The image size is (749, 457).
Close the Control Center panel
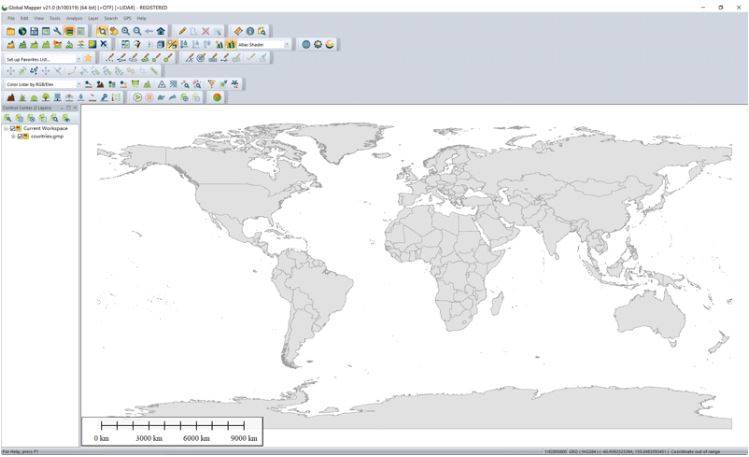click(x=75, y=107)
